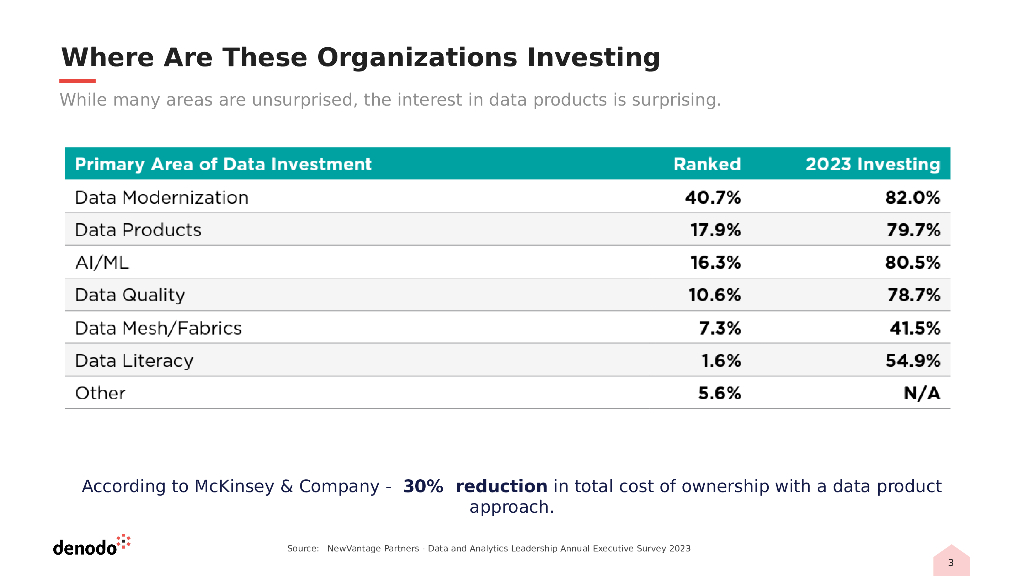Click the AI/ML row label
Image resolution: width=1024 pixels, height=576 pixels.
[102, 263]
